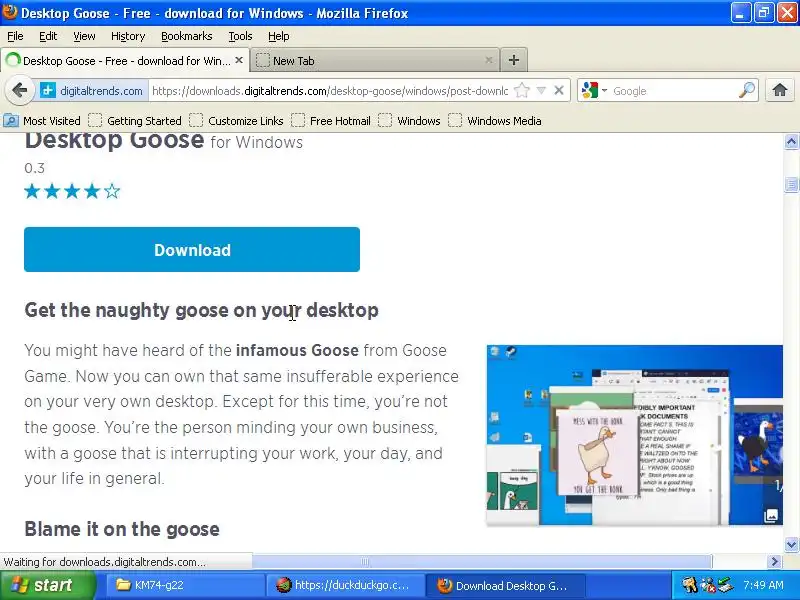Click the 'Blame it on the goose' heading

(122, 529)
